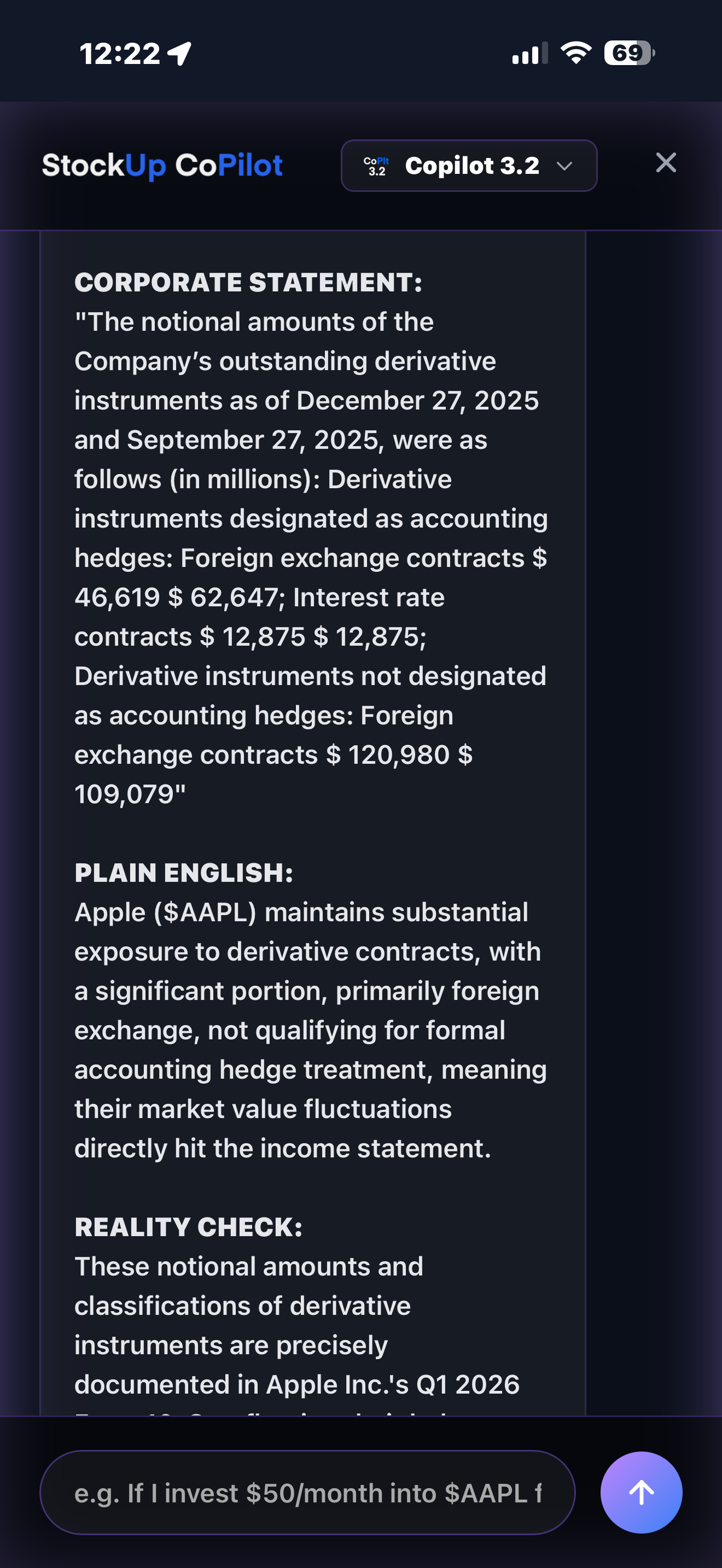Select the PLAIN ENGLISH section heading

coord(183,872)
